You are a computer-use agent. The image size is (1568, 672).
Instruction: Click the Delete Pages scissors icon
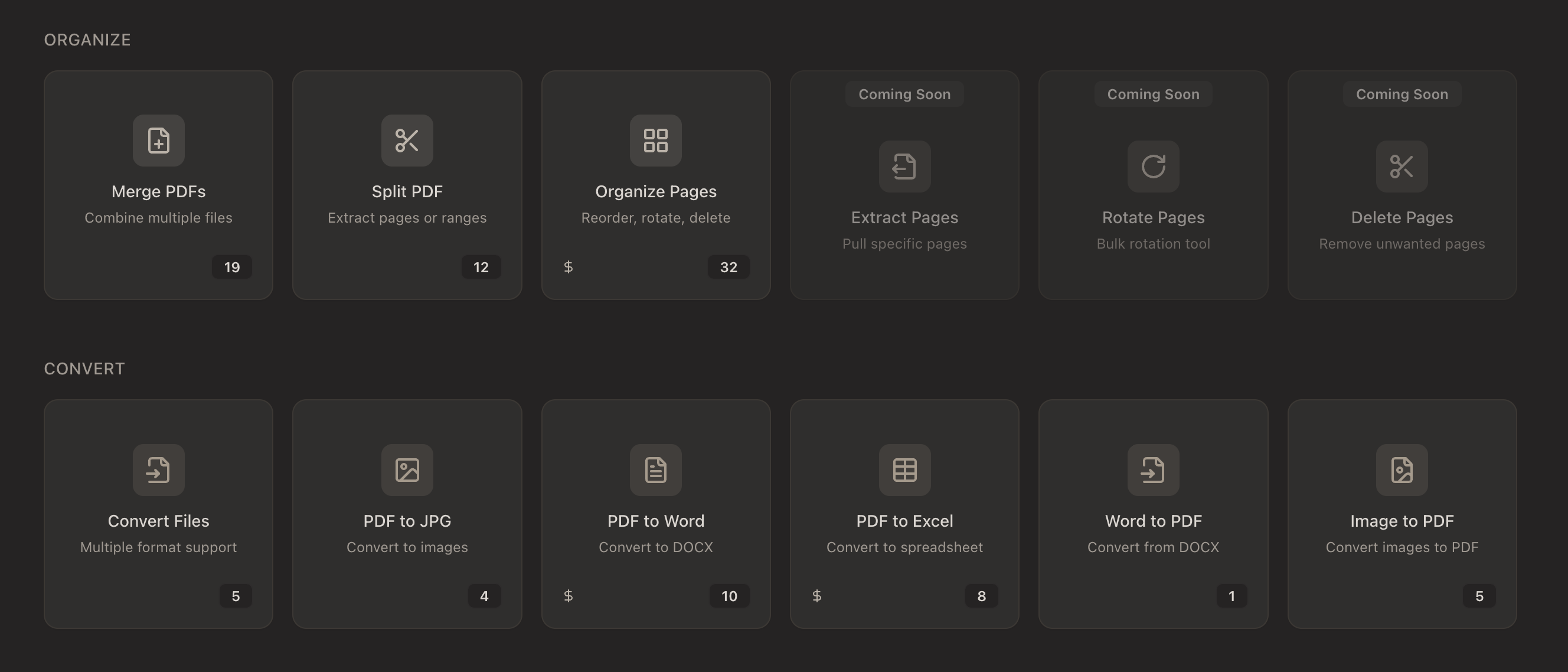coord(1402,167)
